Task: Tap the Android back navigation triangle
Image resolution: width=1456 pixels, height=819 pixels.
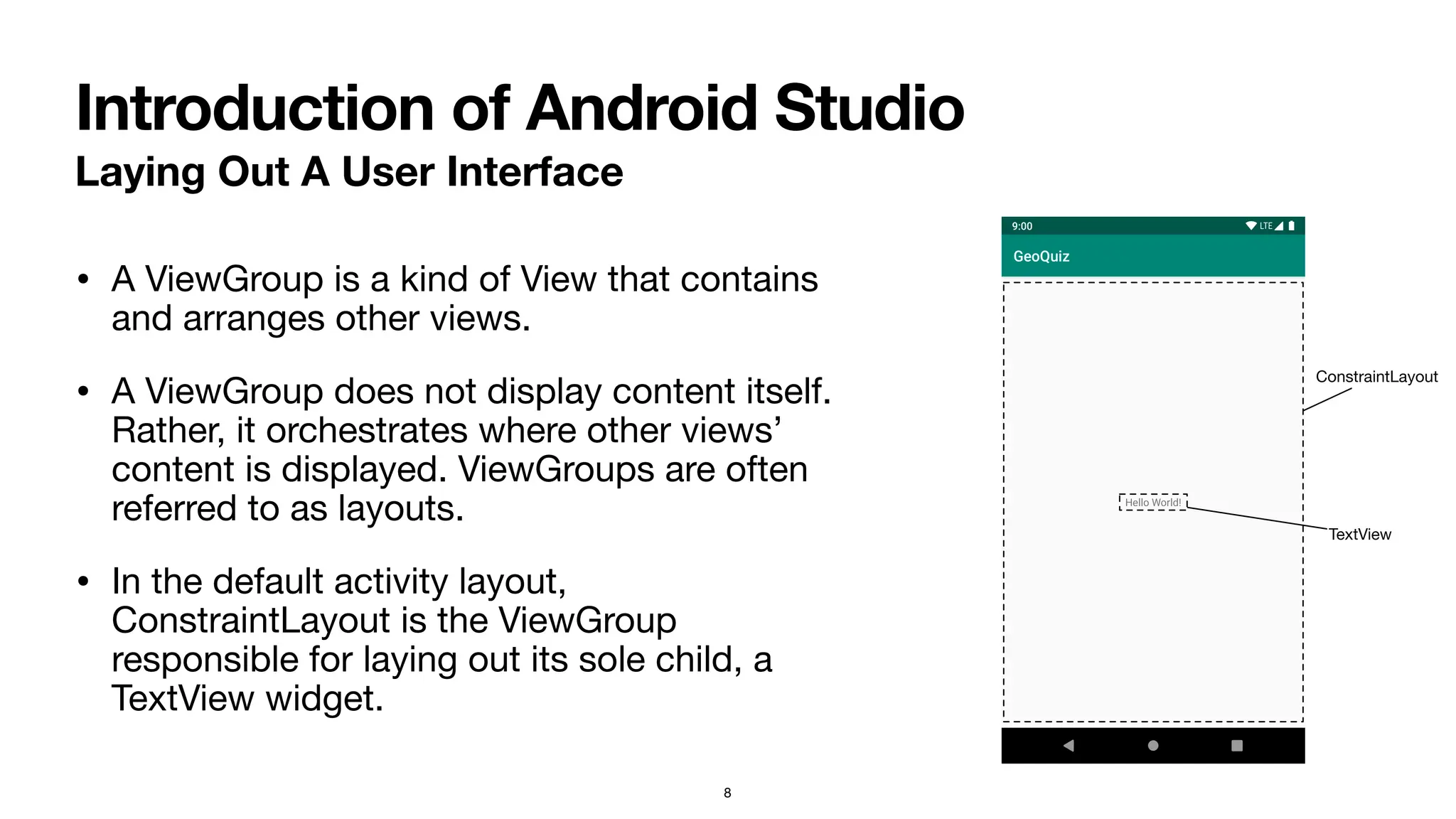Action: (1068, 745)
